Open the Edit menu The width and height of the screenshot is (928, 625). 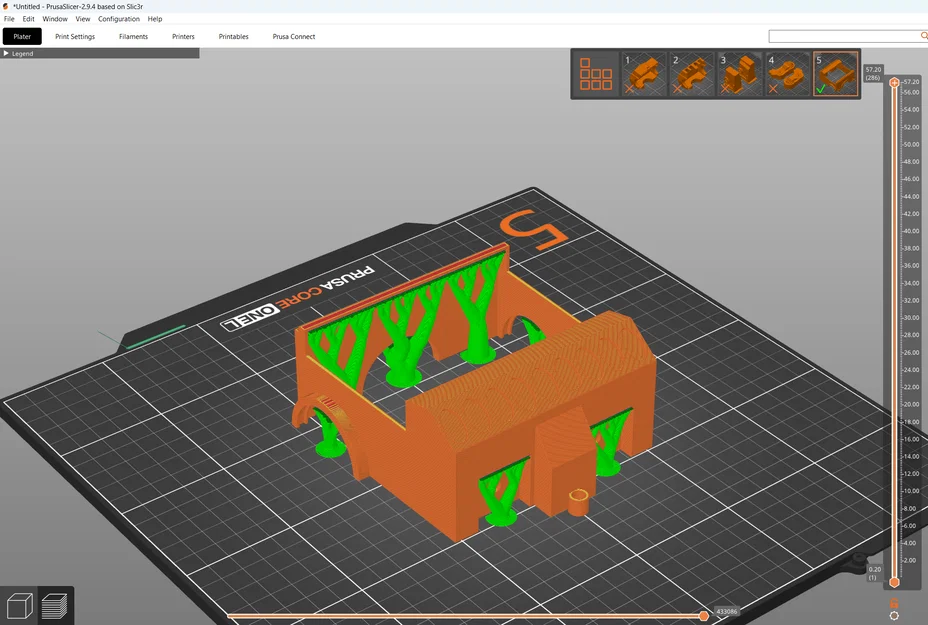[x=28, y=19]
